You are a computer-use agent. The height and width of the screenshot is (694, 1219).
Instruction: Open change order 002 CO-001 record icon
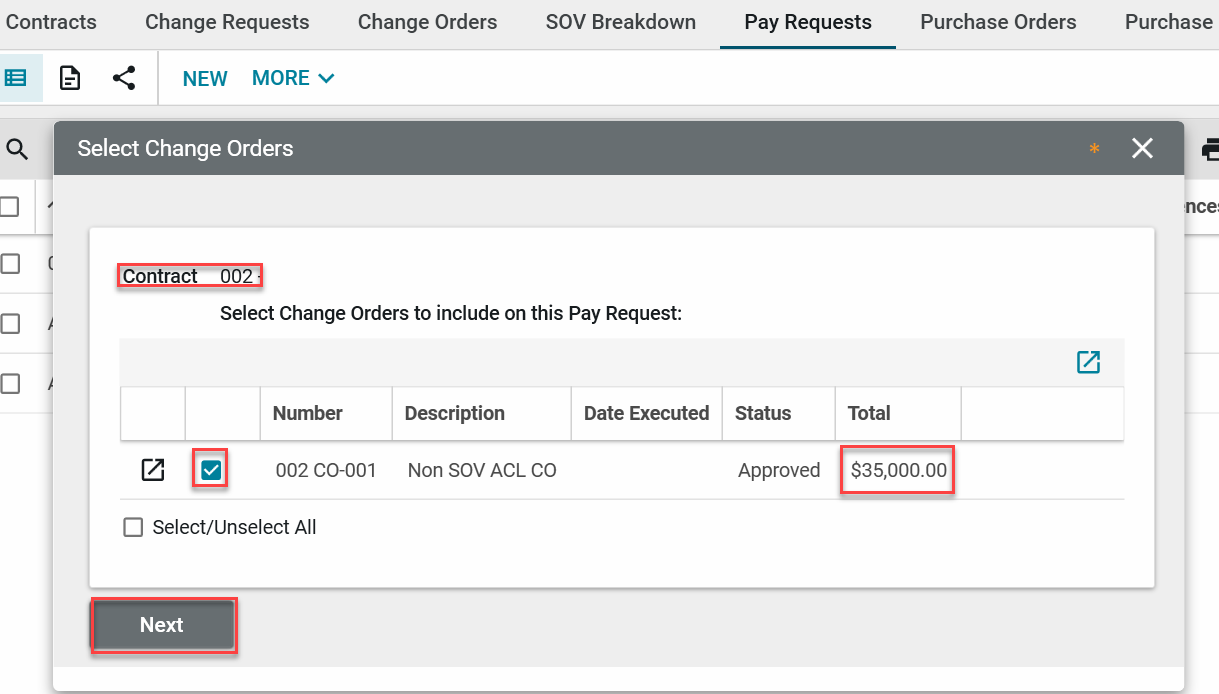[152, 470]
